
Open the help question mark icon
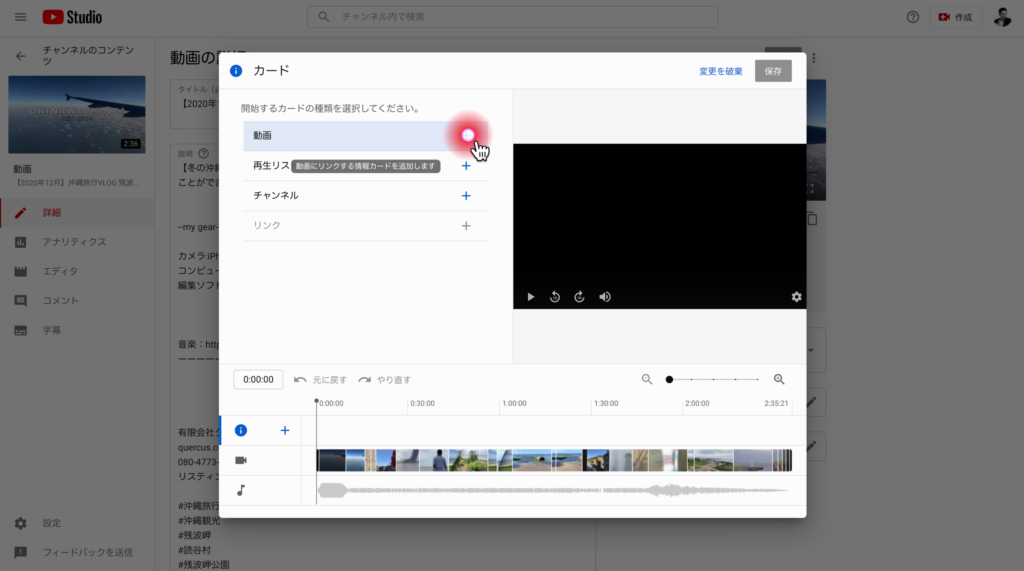[x=913, y=17]
